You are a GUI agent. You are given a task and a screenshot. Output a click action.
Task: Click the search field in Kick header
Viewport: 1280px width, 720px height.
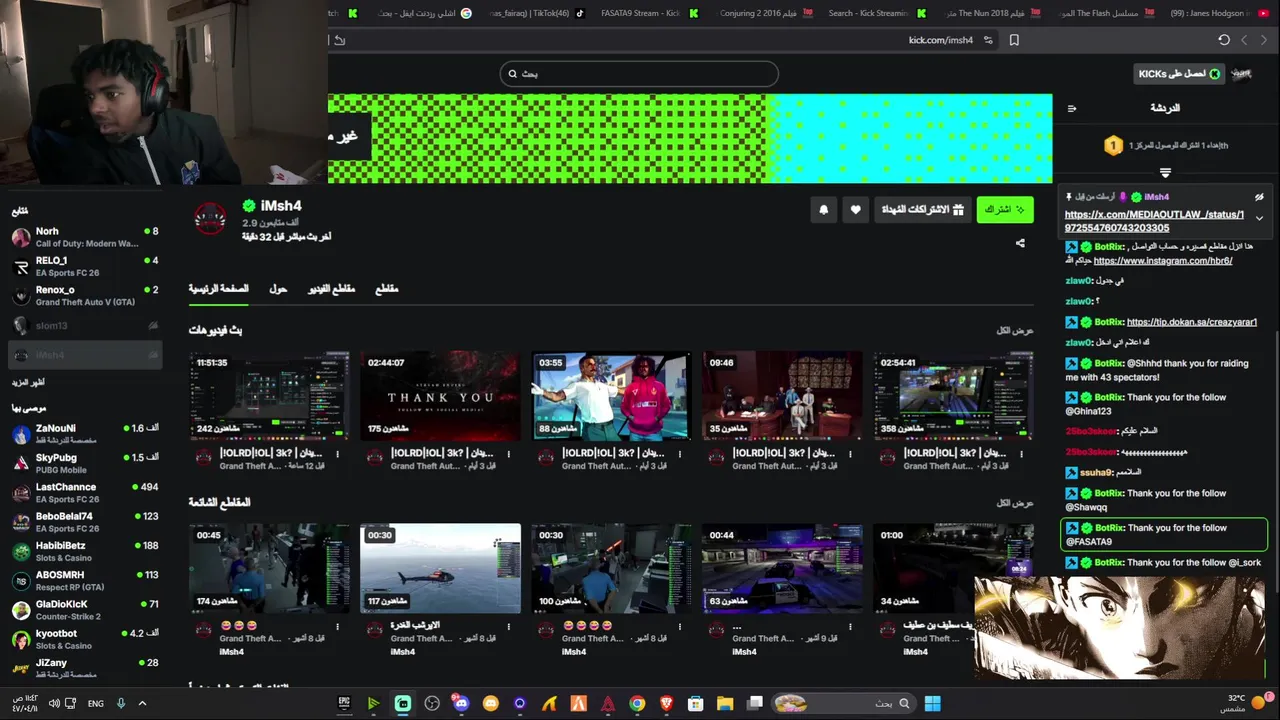pyautogui.click(x=639, y=73)
